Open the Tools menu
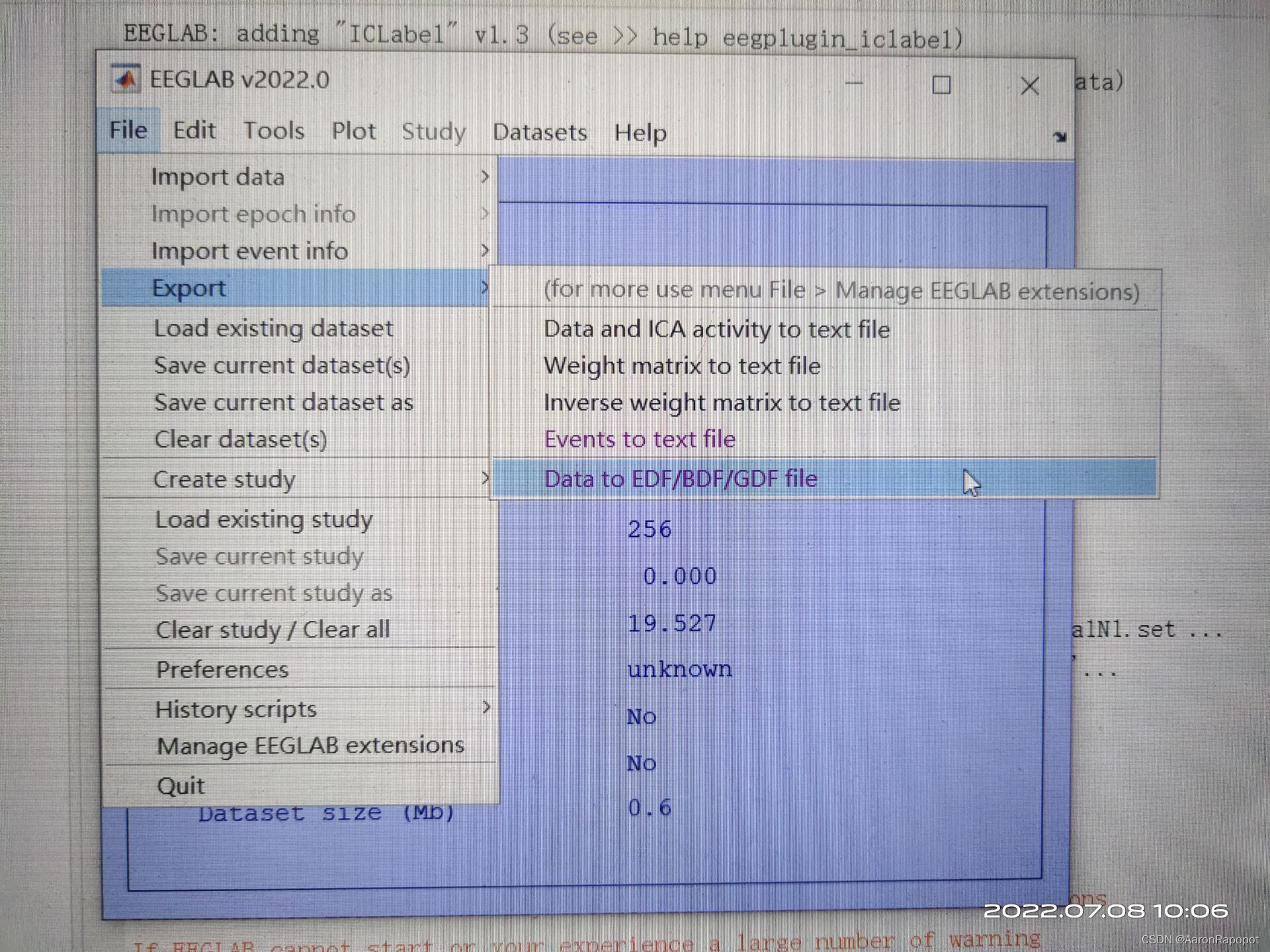This screenshot has width=1270, height=952. (274, 131)
